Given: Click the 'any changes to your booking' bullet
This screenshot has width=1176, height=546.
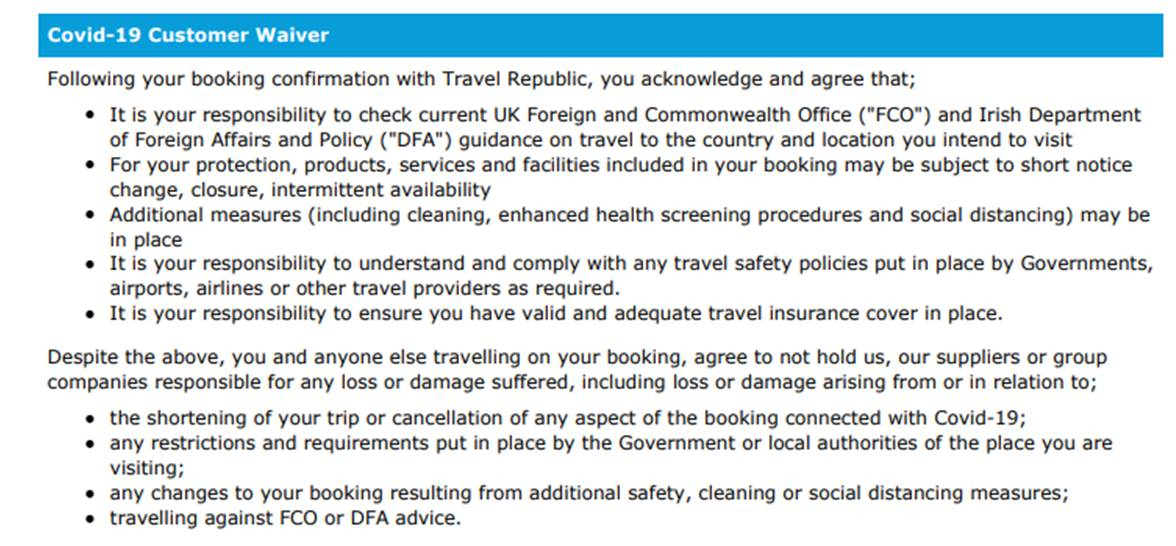Looking at the screenshot, I should 590,493.
